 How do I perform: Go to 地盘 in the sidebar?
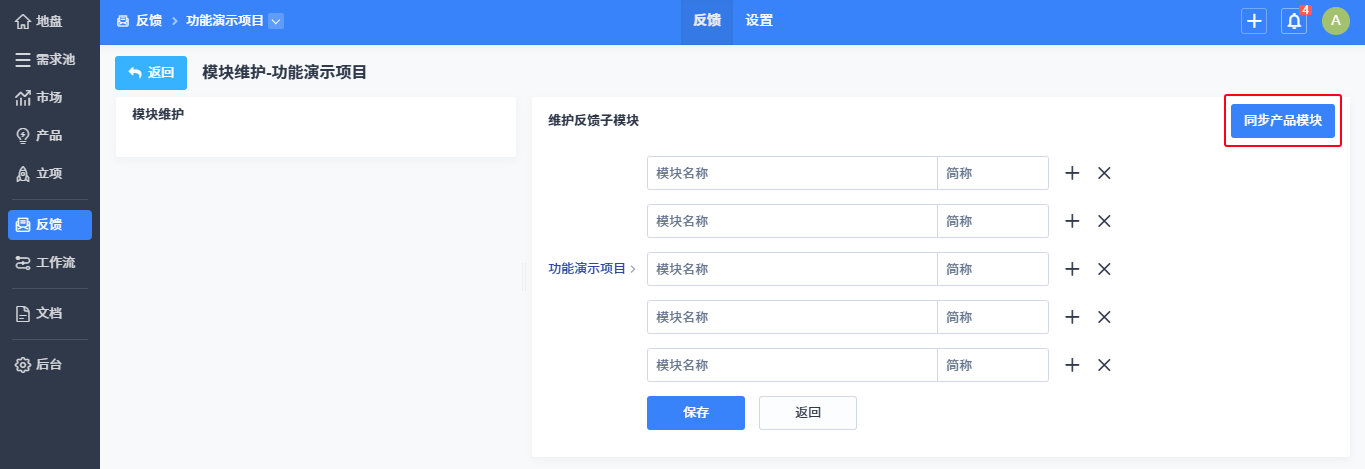click(x=50, y=21)
